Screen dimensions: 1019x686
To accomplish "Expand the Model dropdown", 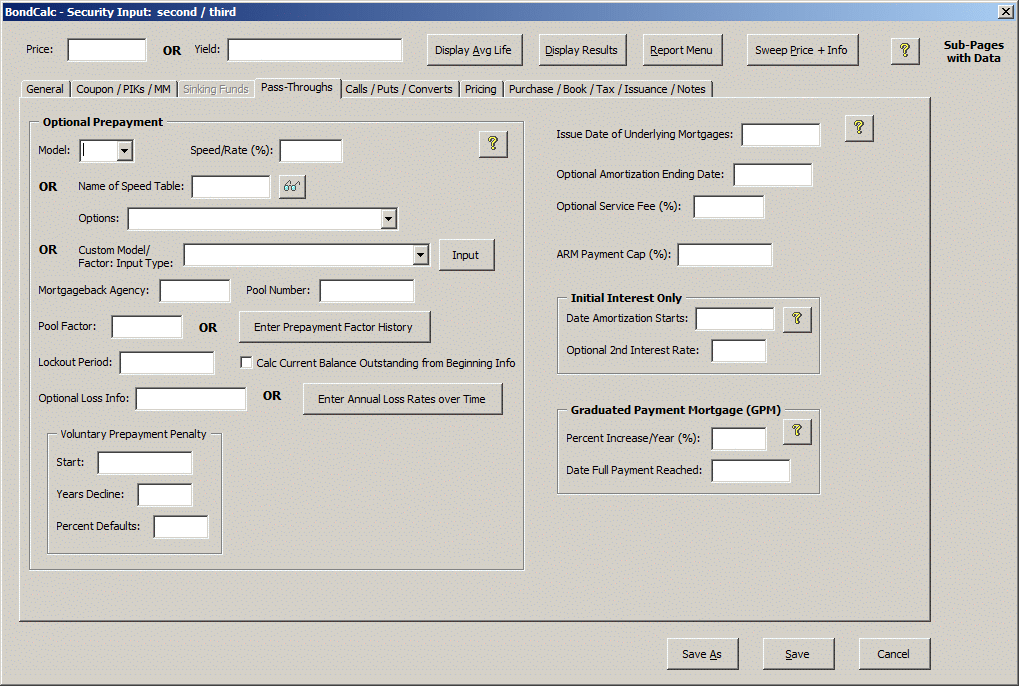I will pyautogui.click(x=125, y=151).
